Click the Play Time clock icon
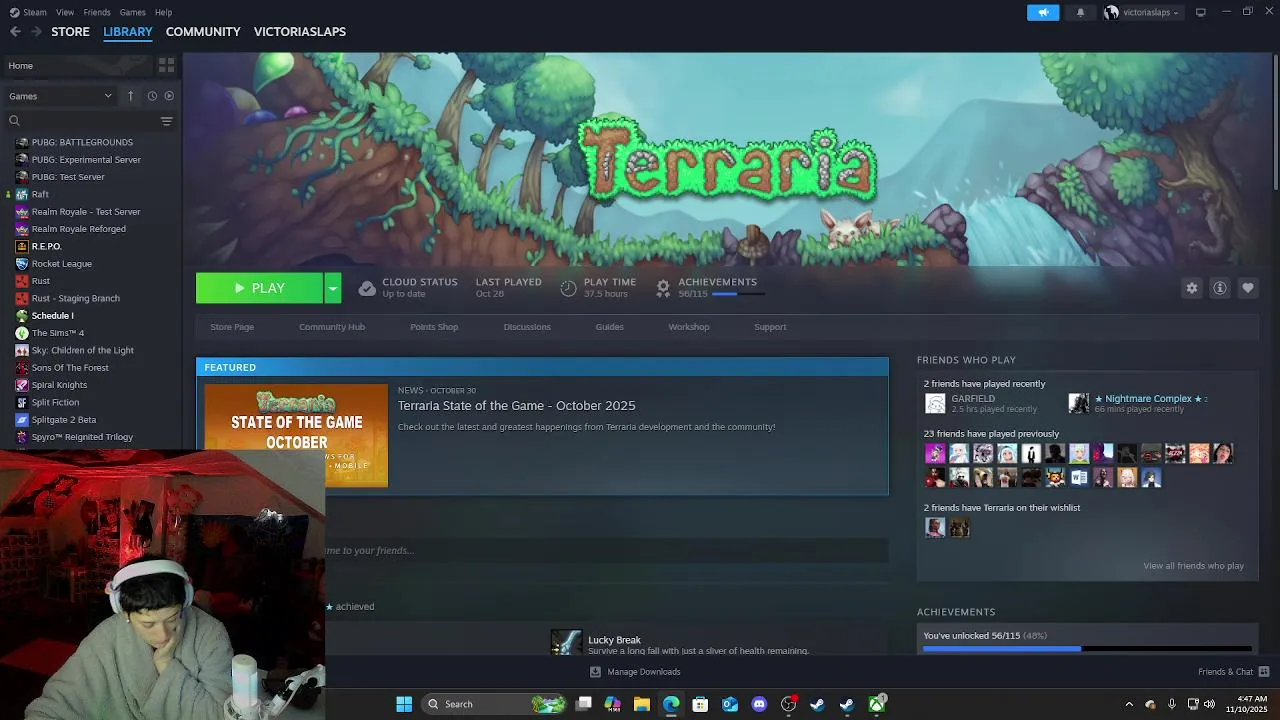The image size is (1280, 720). tap(568, 288)
